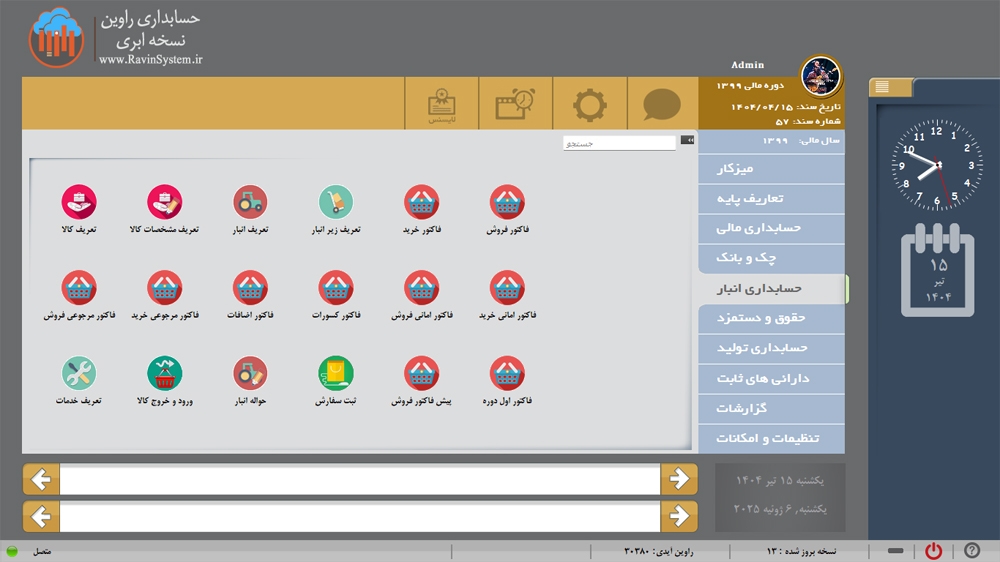Collapse the panel with the double-arrow button
Screen dimensions: 1000x562
coord(687,141)
